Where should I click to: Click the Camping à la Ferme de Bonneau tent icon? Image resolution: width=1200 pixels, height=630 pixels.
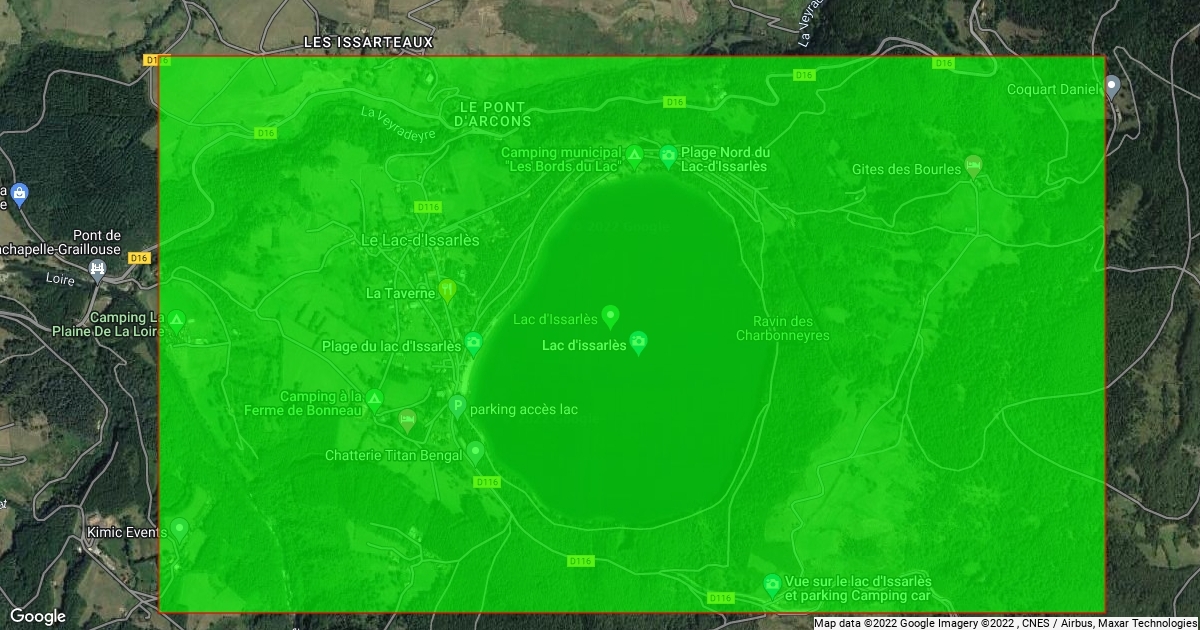(x=374, y=400)
